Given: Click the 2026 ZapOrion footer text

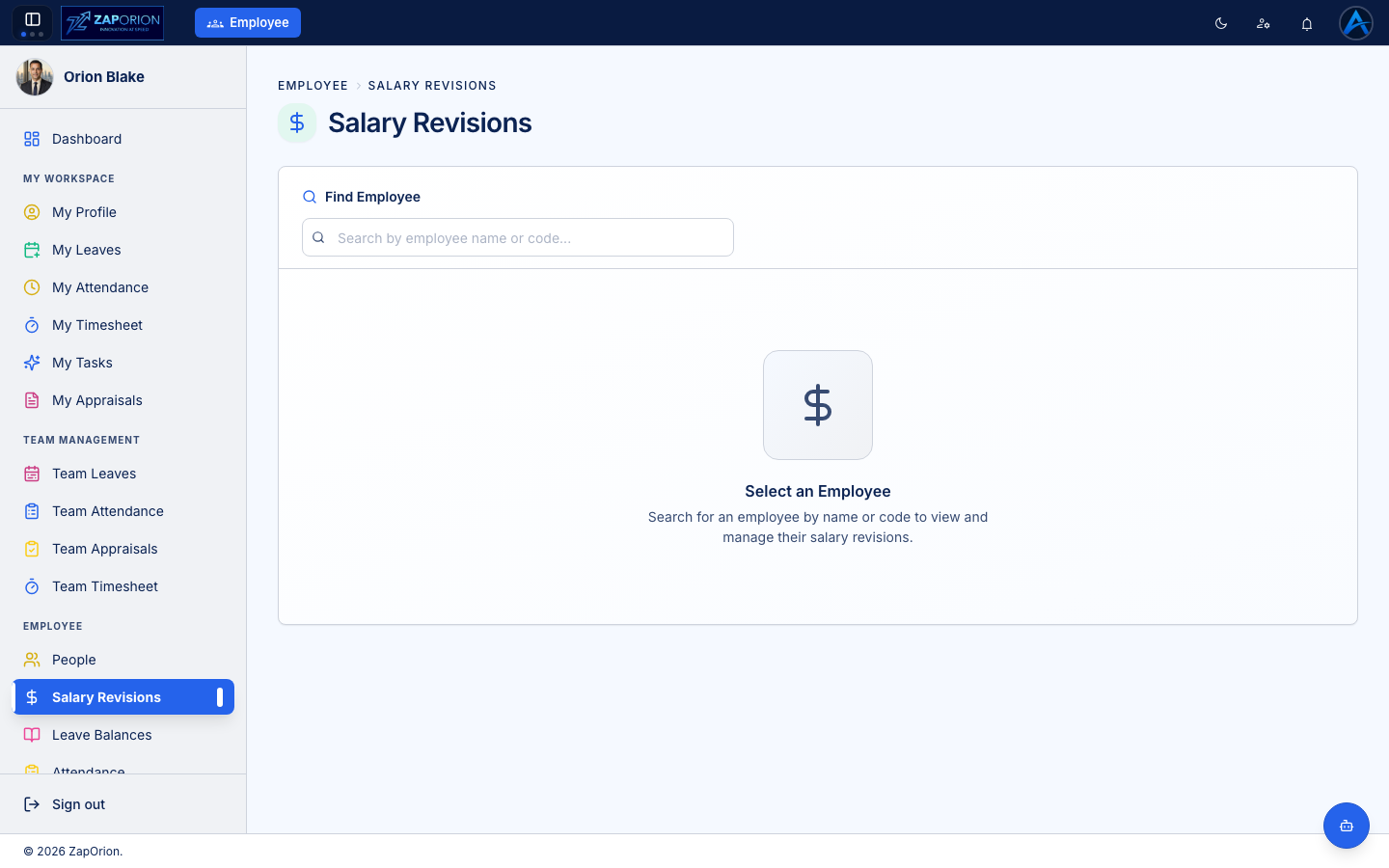Looking at the screenshot, I should point(73,852).
